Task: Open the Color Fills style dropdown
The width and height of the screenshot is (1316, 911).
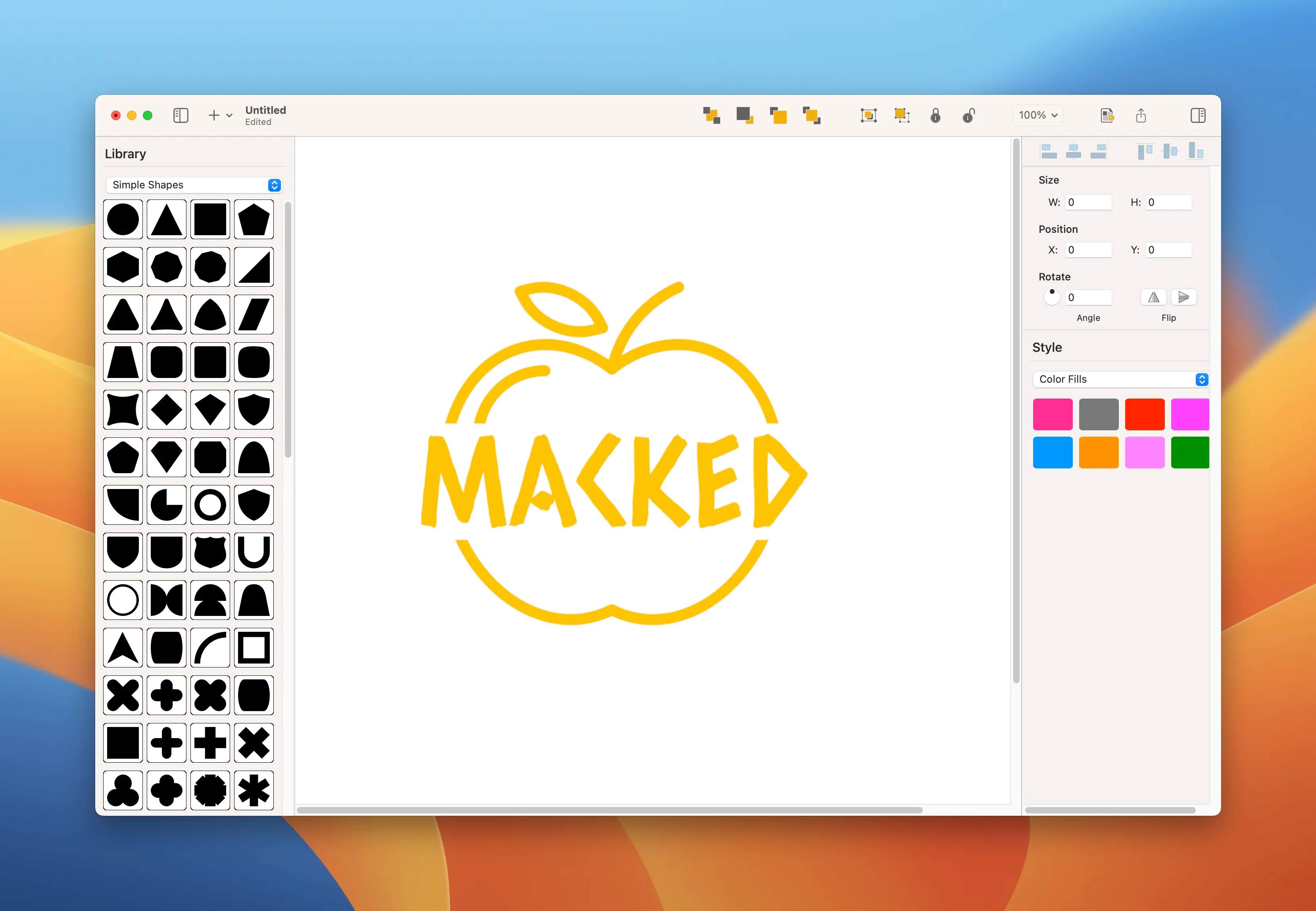Action: [x=1120, y=380]
